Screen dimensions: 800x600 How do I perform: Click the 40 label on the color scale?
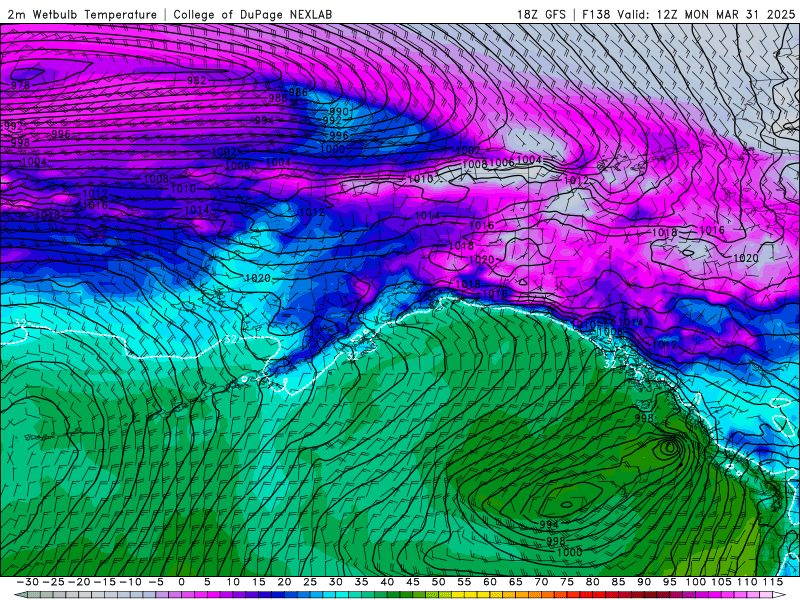click(x=387, y=582)
